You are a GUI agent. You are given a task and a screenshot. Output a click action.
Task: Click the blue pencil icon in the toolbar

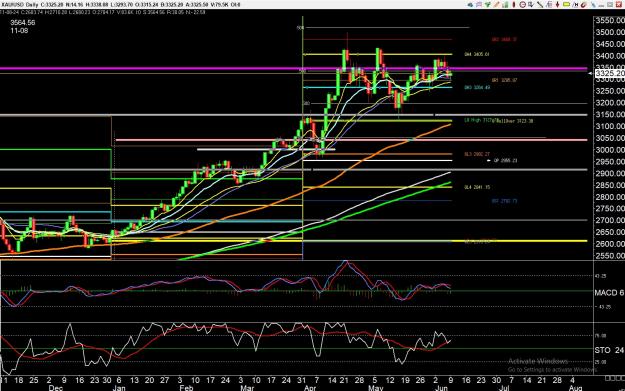coord(593,4)
